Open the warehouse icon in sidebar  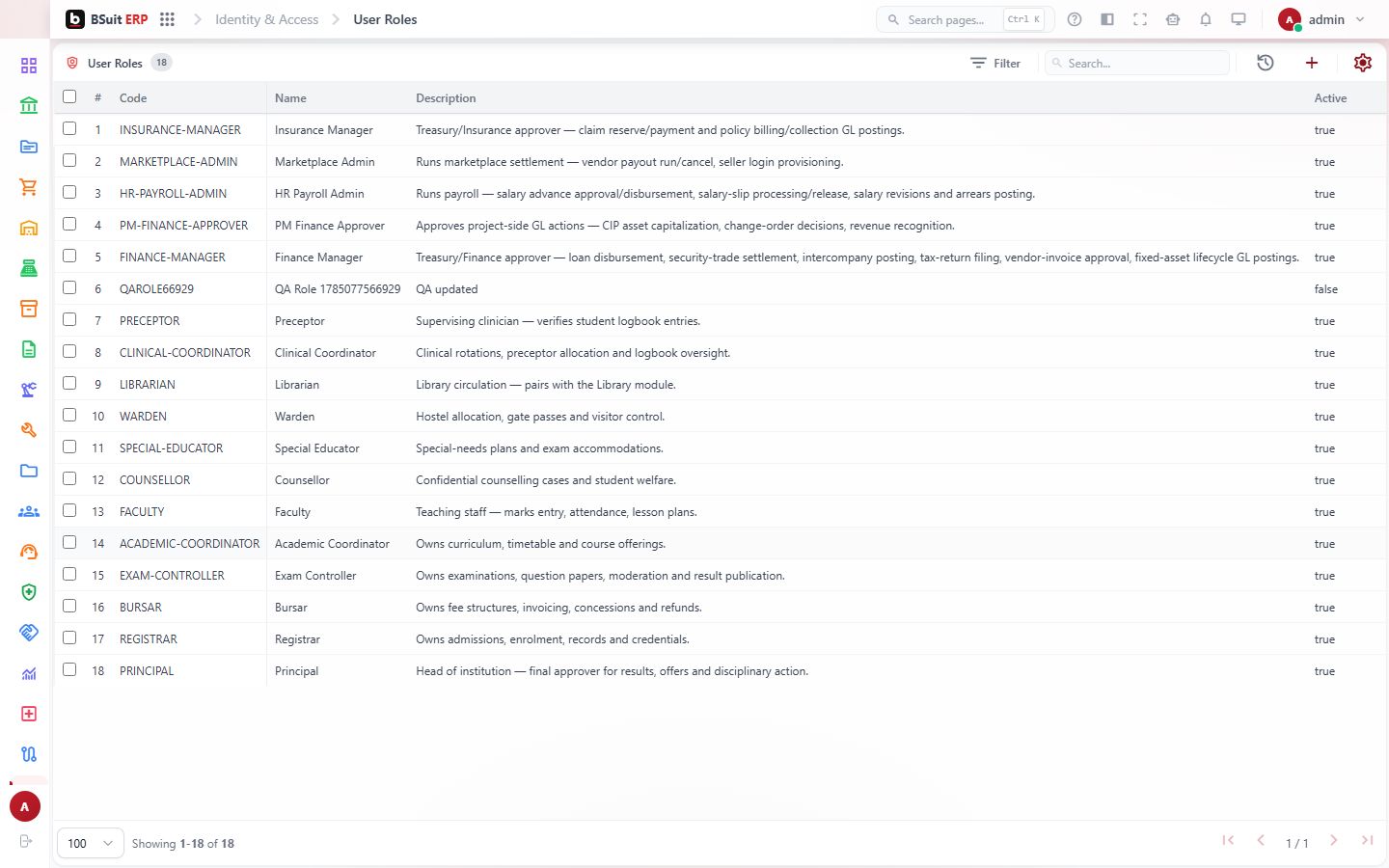[x=29, y=228]
